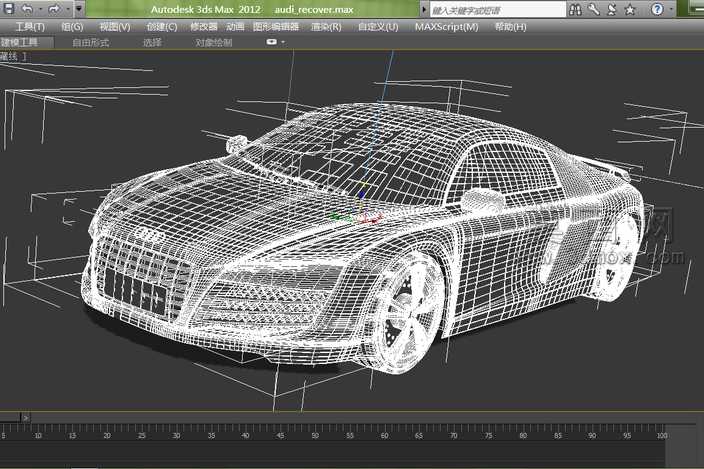Image resolution: width=704 pixels, height=469 pixels.
Task: Click the timeline at frame 50
Action: click(315, 435)
